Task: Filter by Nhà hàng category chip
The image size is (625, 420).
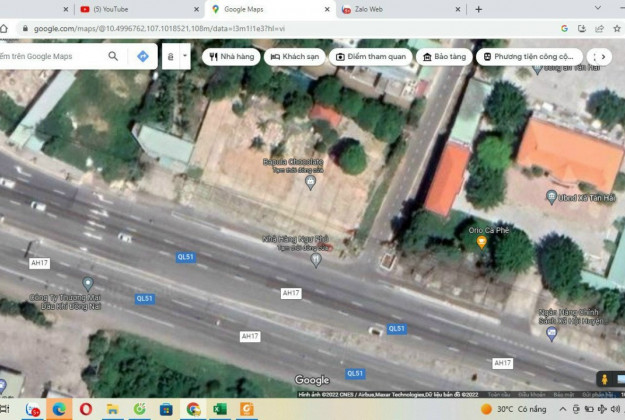Action: point(231,57)
